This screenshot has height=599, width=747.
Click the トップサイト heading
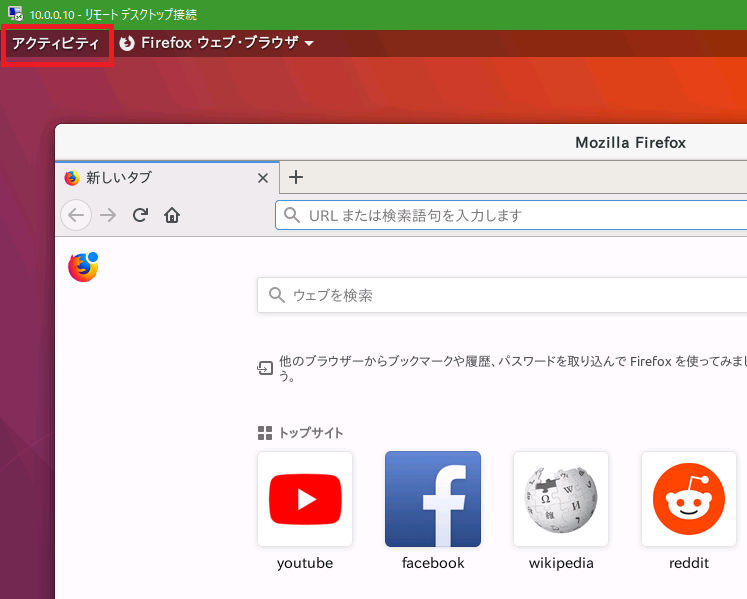[311, 433]
